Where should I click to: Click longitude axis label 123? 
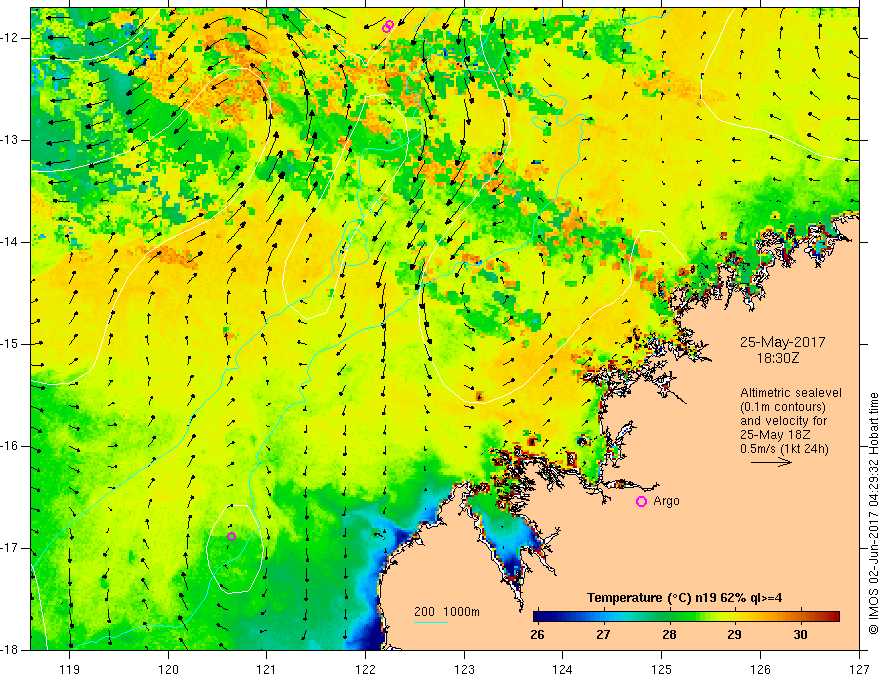coord(464,669)
